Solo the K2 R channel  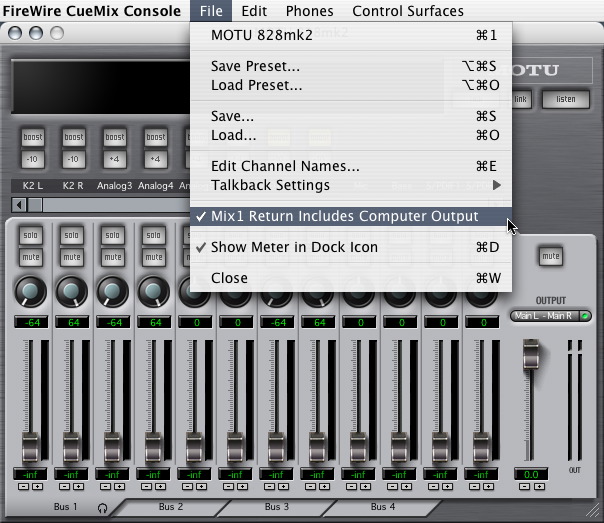tap(72, 235)
